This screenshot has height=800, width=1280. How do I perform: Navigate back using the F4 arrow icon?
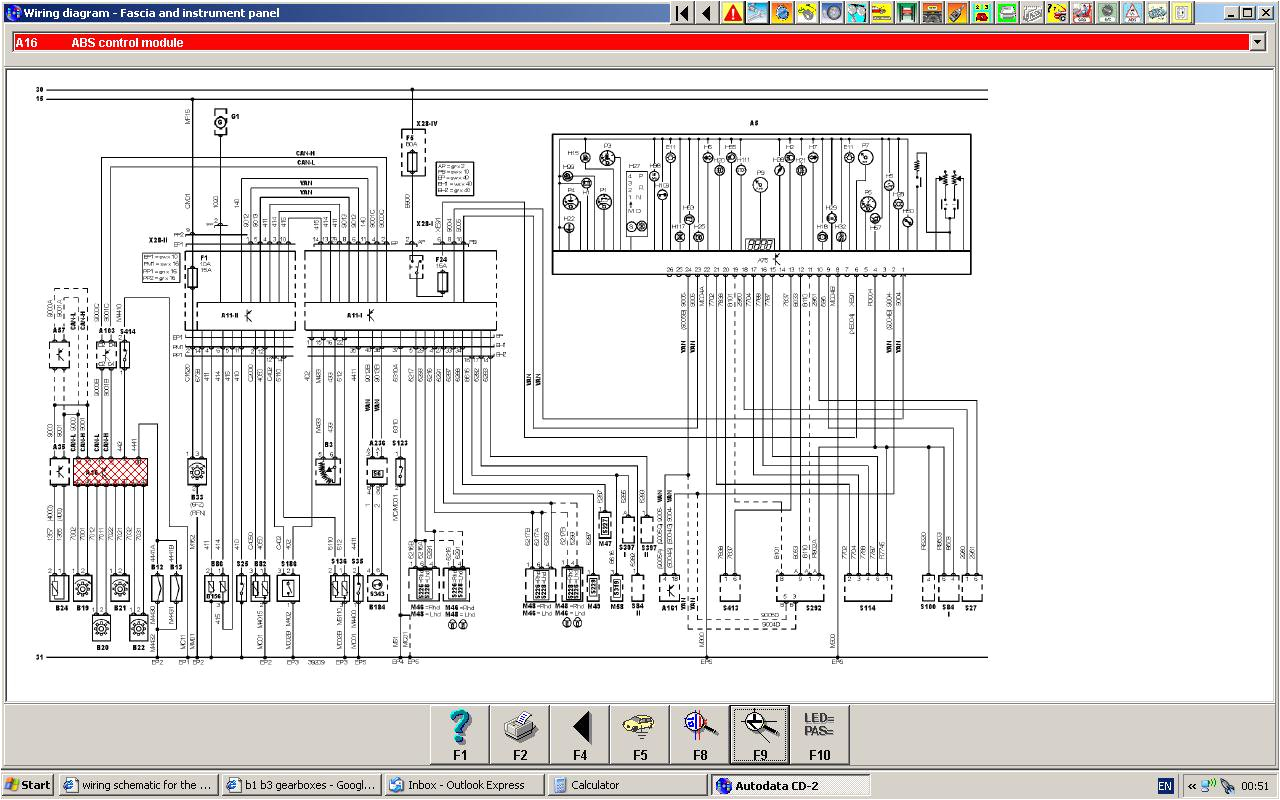pyautogui.click(x=580, y=733)
